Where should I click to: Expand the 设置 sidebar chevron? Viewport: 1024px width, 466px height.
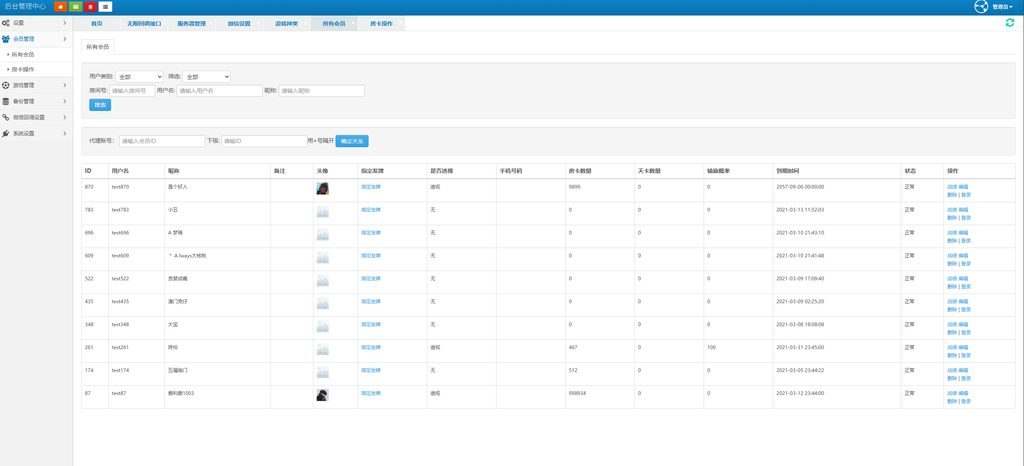(x=65, y=23)
